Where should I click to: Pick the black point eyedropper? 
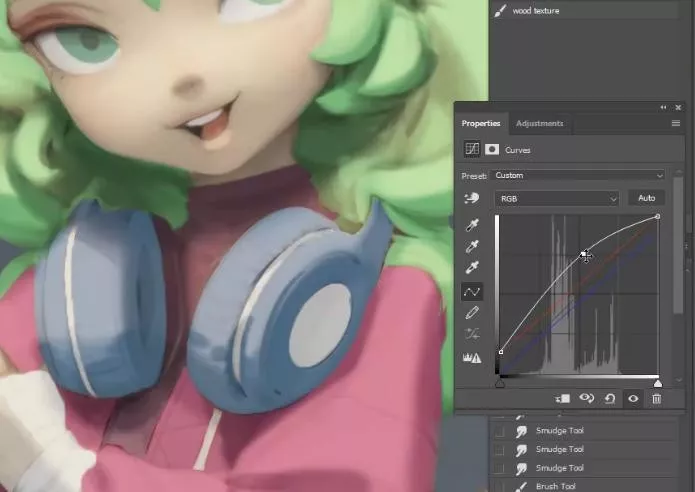(471, 226)
